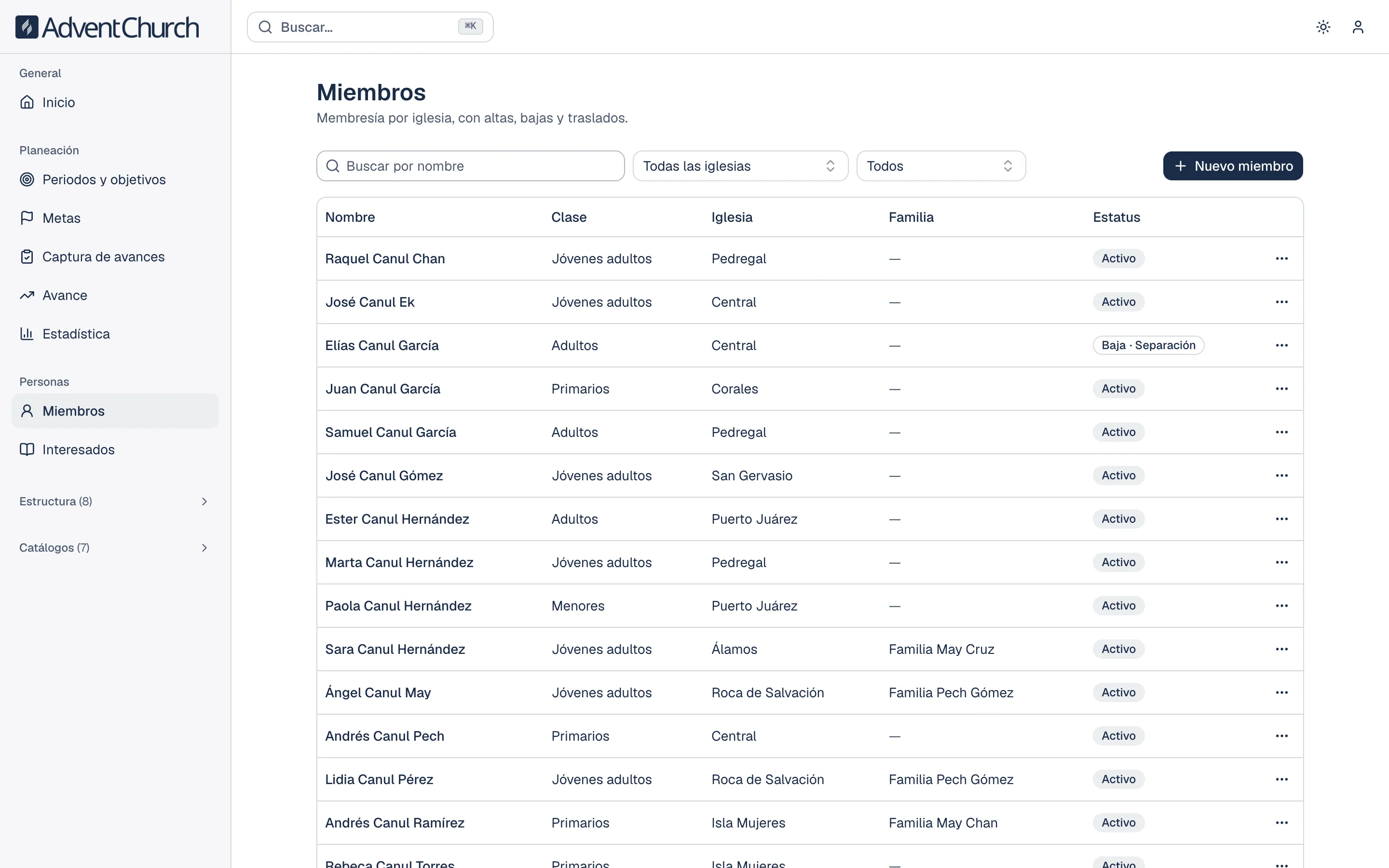
Task: Open the user account profile icon
Action: tap(1358, 27)
